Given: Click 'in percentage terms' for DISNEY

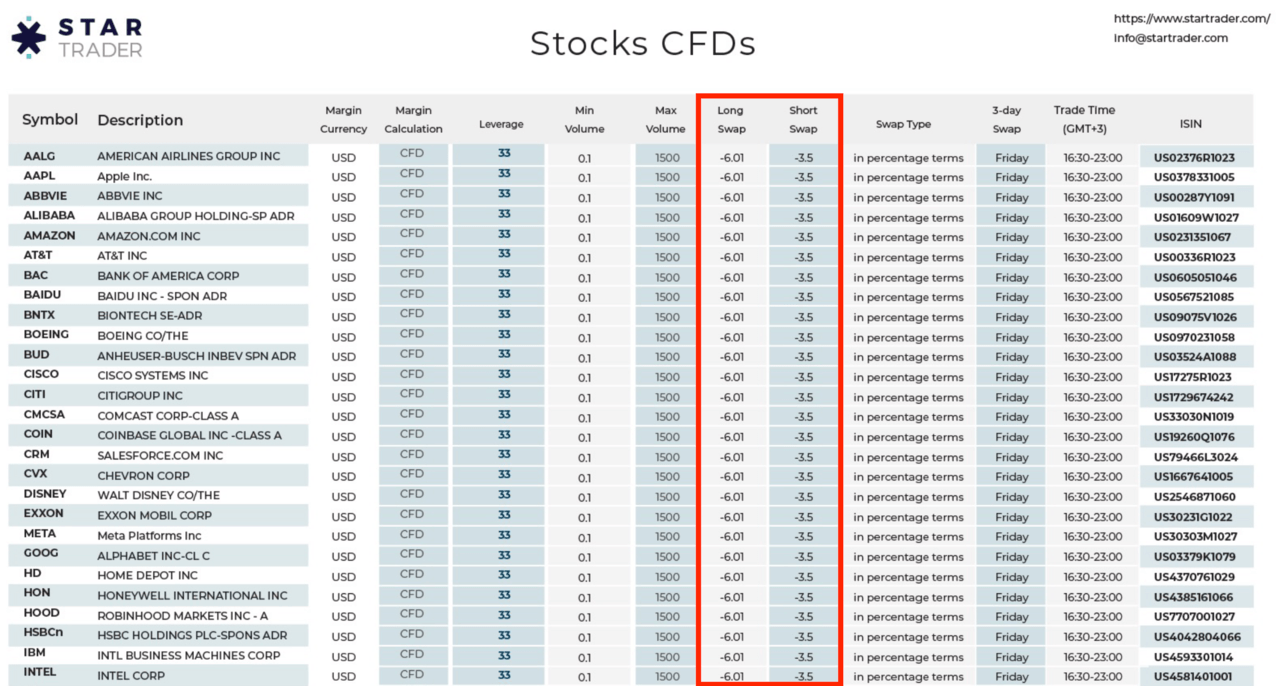Looking at the screenshot, I should [x=908, y=496].
